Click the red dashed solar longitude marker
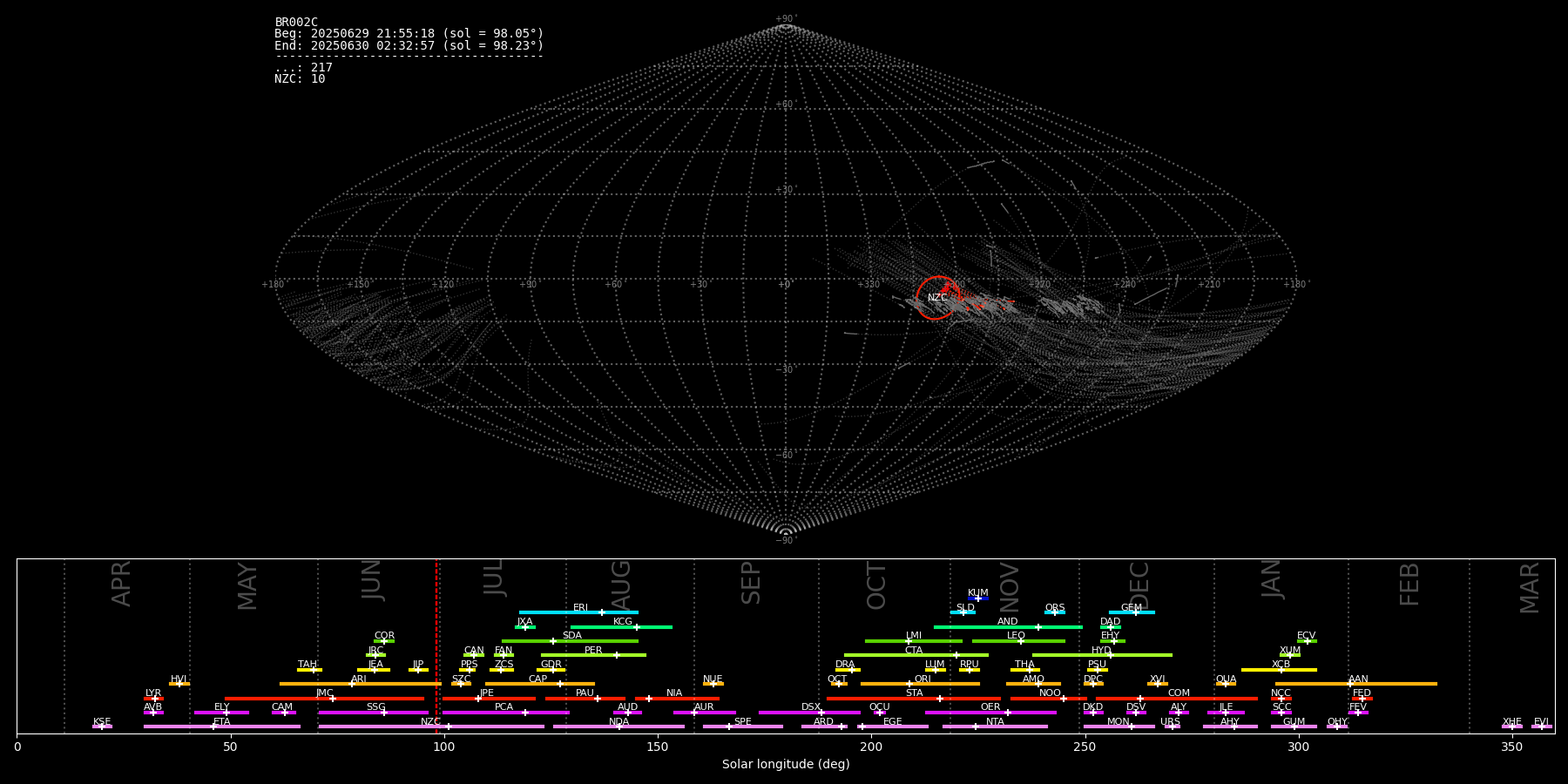The image size is (1568, 784). 436,645
